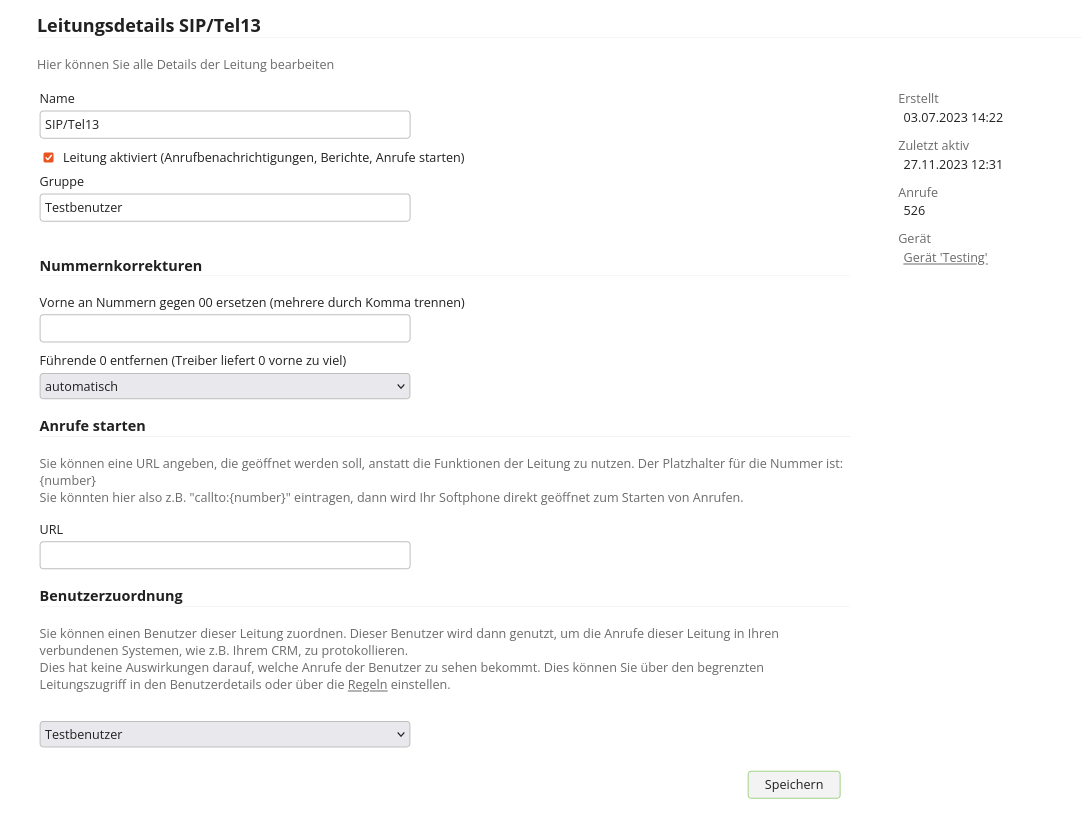
Task: Click the empty number prefix replacement field
Action: pyautogui.click(x=224, y=329)
